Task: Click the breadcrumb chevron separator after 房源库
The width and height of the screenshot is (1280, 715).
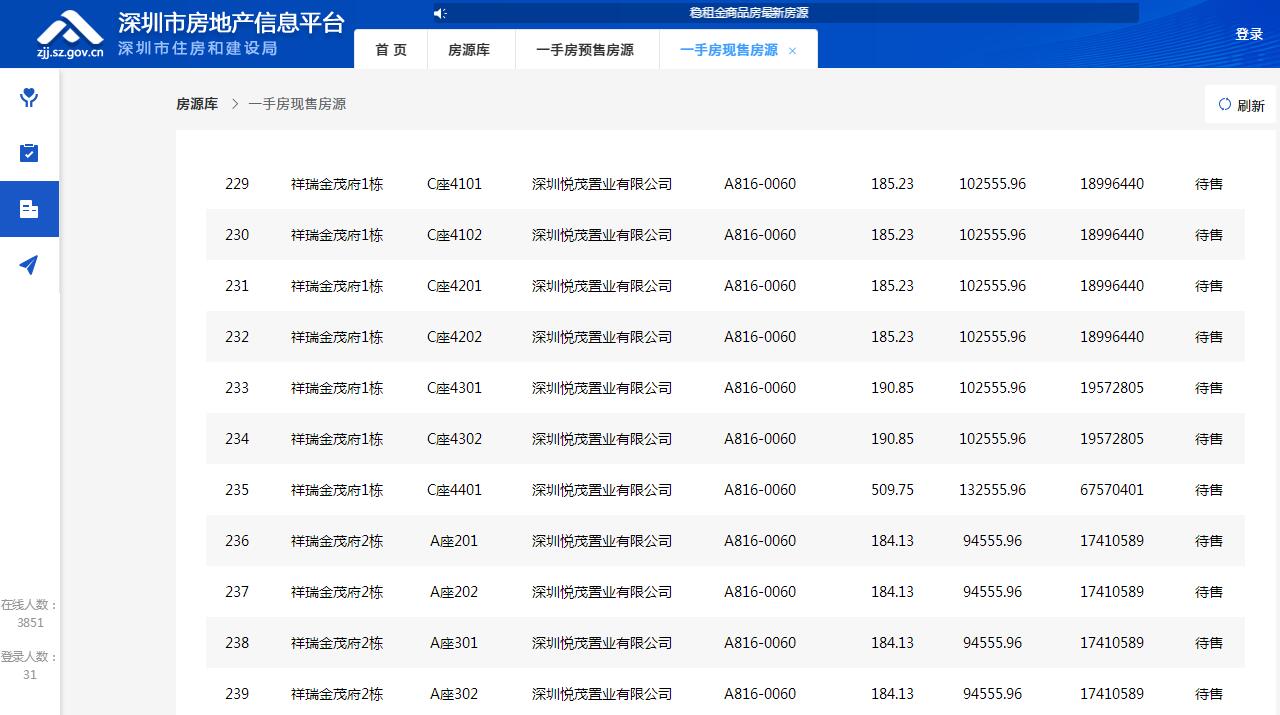Action: point(235,104)
